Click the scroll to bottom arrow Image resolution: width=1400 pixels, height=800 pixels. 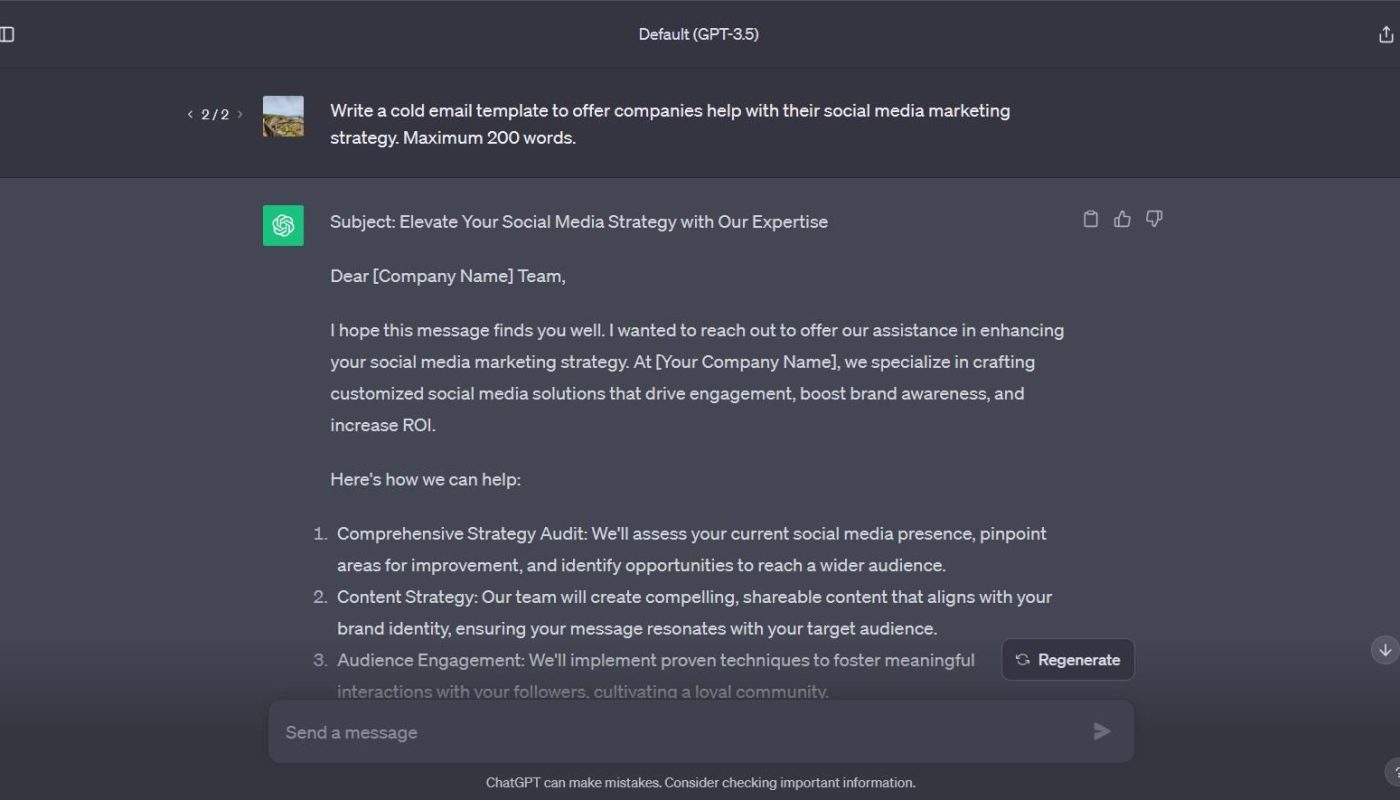tap(1385, 650)
